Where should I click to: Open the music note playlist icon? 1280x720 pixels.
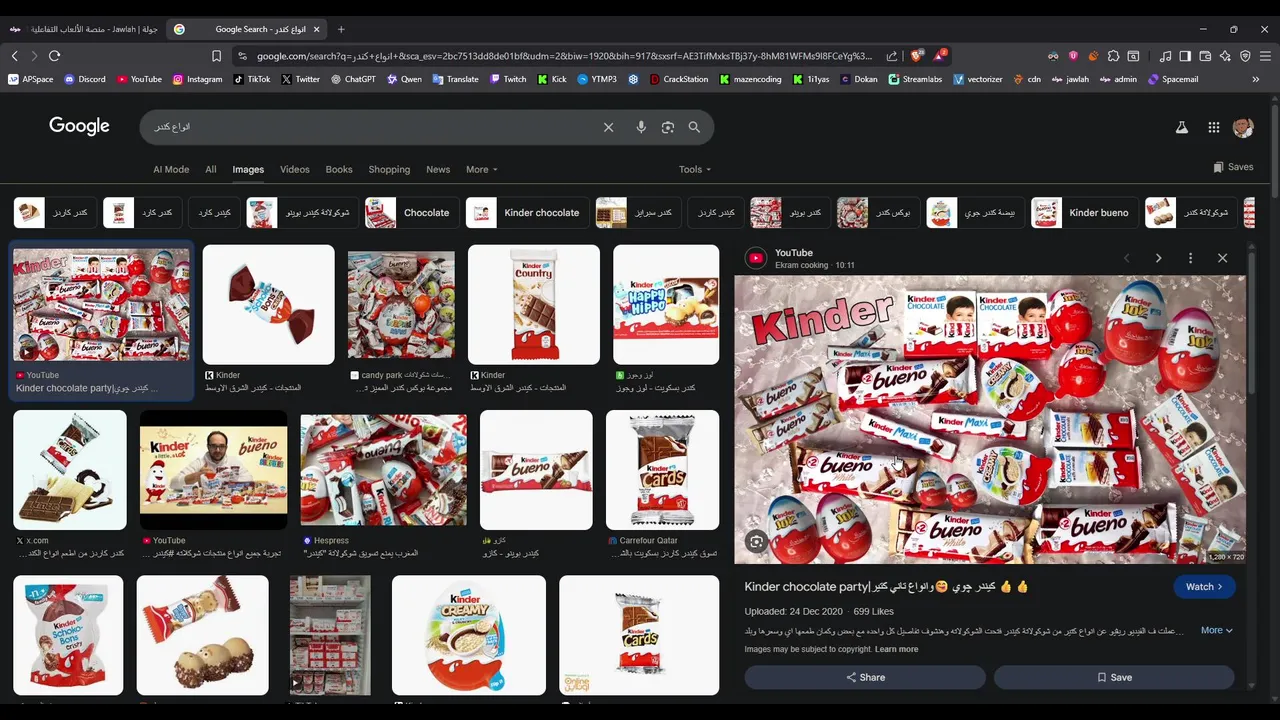click(x=1165, y=56)
